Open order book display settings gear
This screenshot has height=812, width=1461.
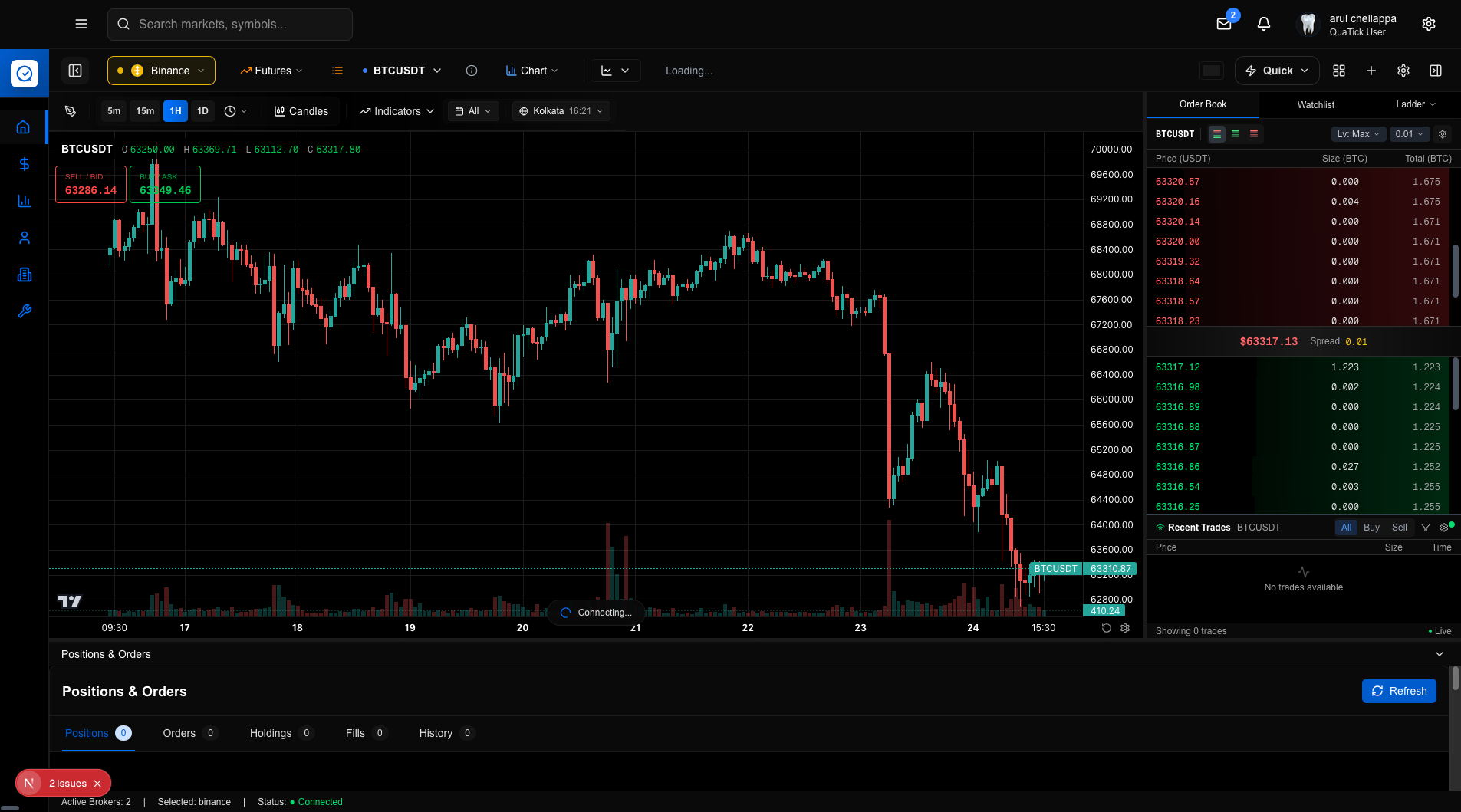pos(1443,133)
